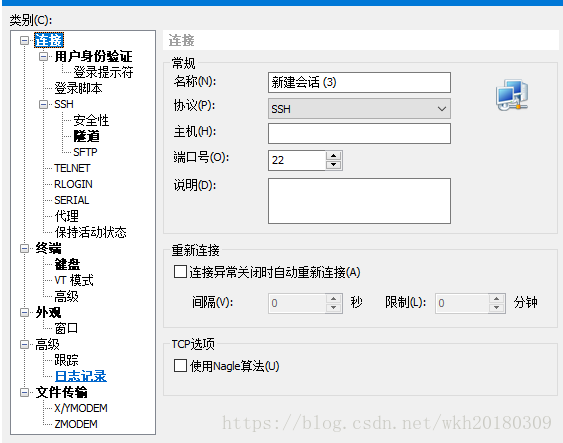Open ZMODEM settings
The image size is (563, 443).
tap(76, 424)
